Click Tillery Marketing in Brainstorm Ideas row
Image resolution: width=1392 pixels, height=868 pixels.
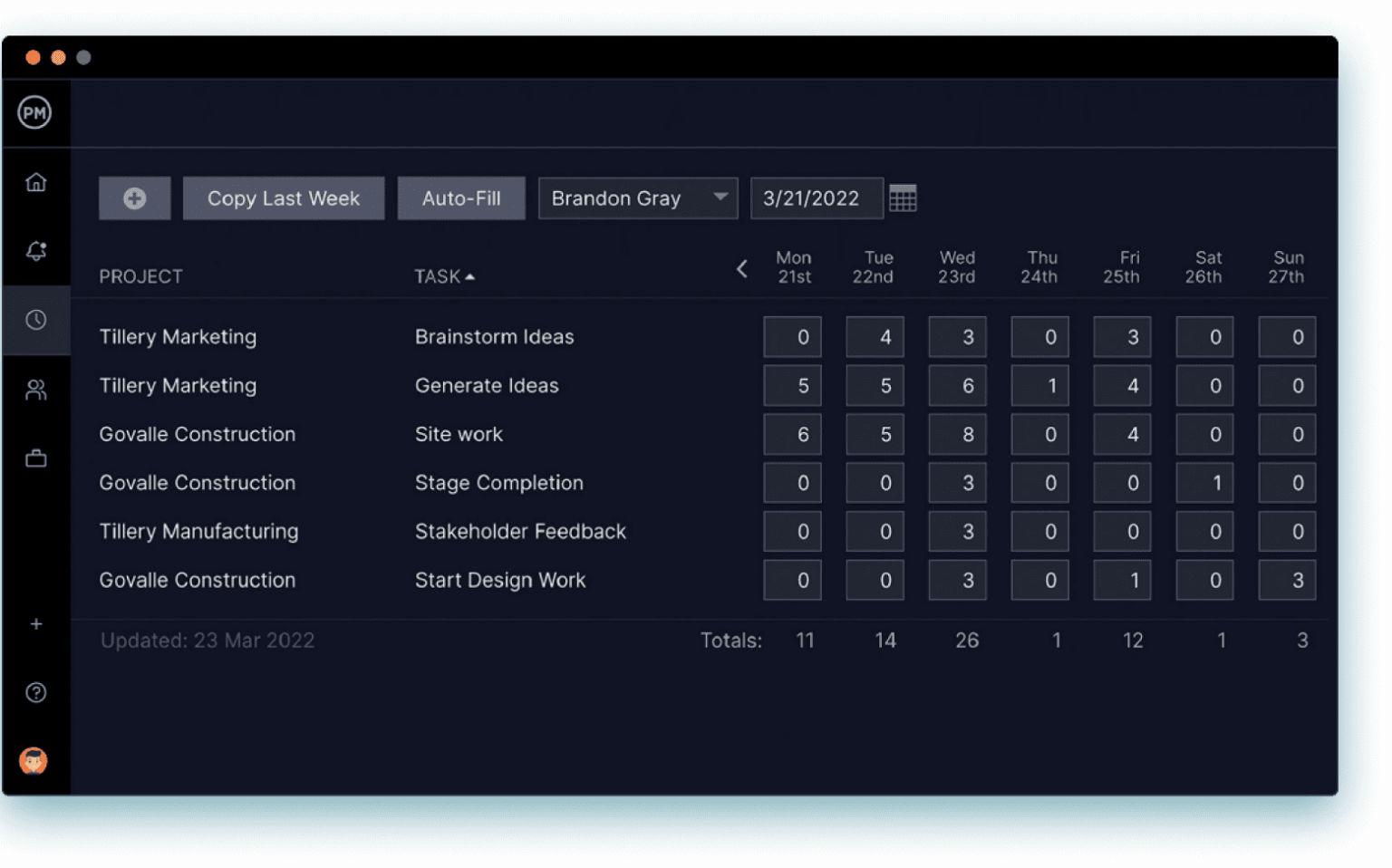point(178,337)
